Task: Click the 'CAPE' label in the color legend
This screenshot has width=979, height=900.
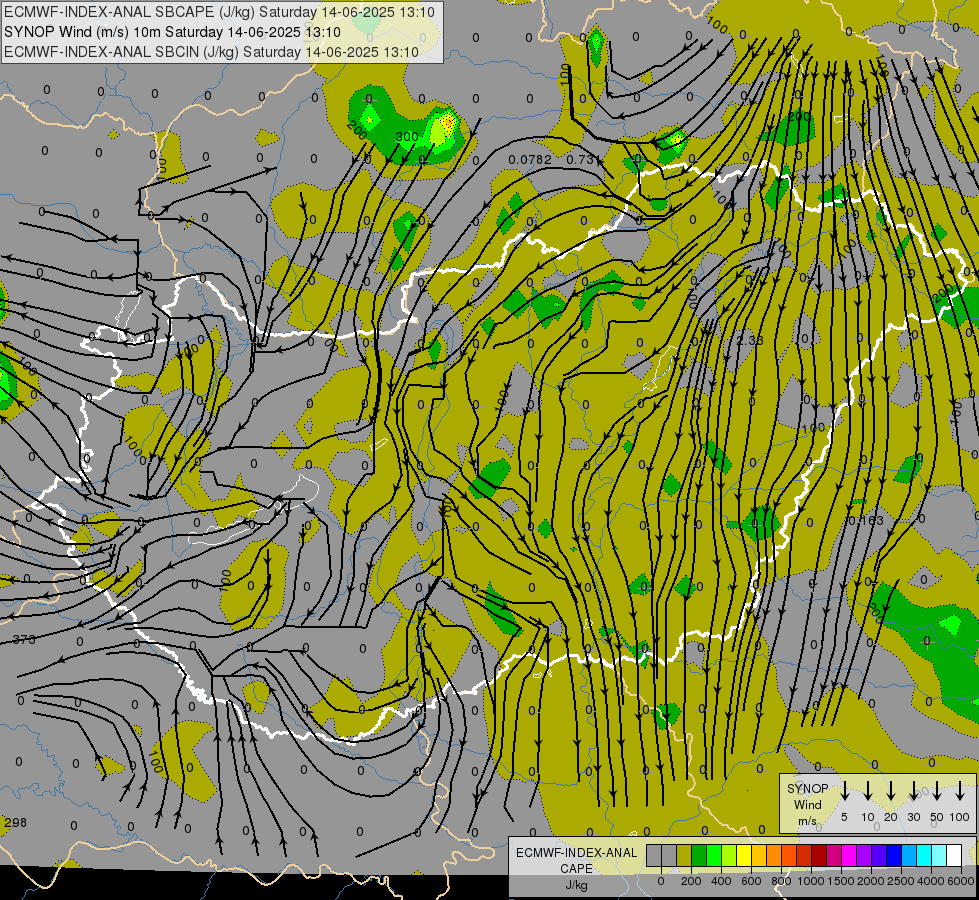Action: 576,868
